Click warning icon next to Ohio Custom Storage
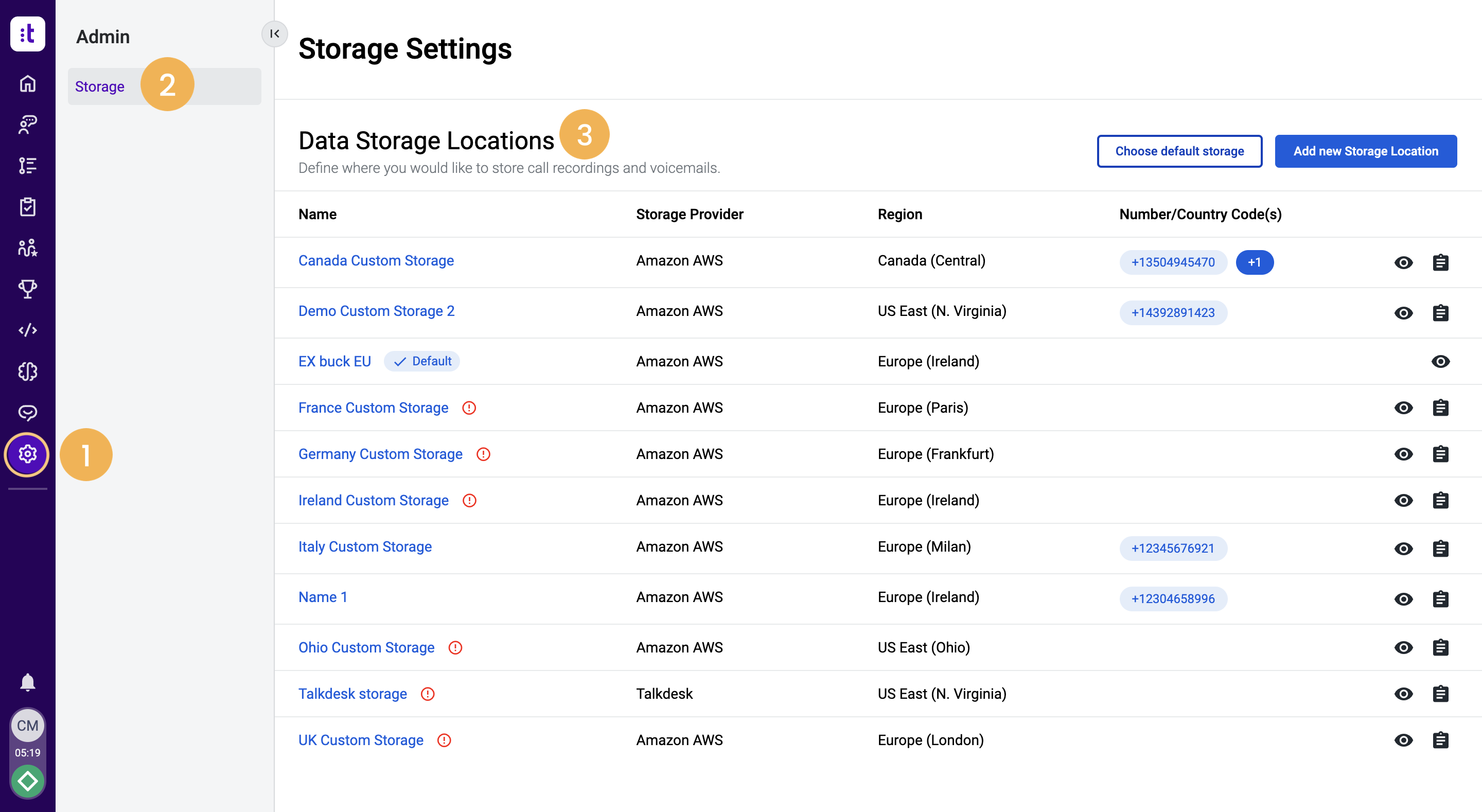This screenshot has height=812, width=1482. pos(455,648)
